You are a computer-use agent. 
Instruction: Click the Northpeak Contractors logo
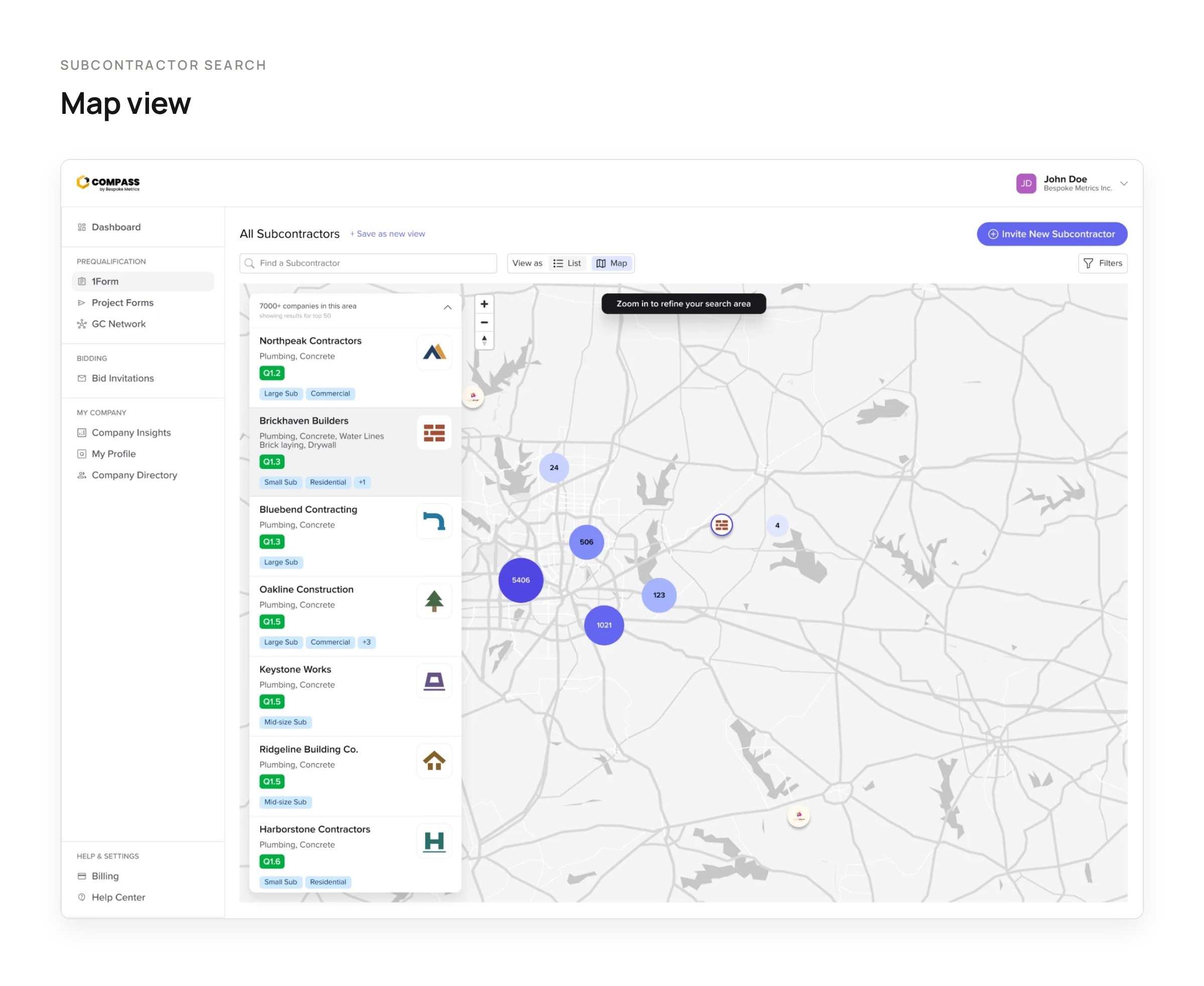point(434,353)
